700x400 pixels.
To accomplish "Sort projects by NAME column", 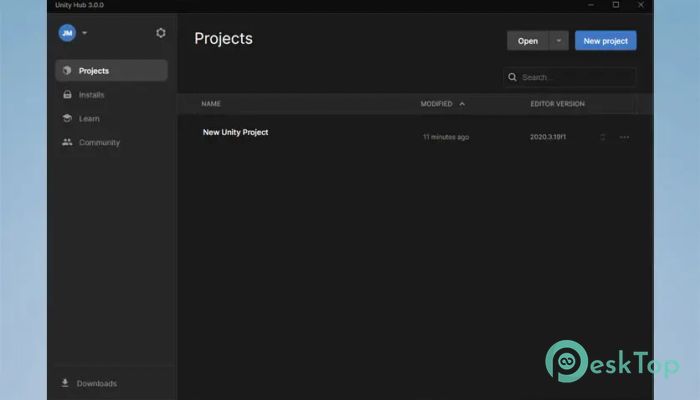I will tap(211, 104).
